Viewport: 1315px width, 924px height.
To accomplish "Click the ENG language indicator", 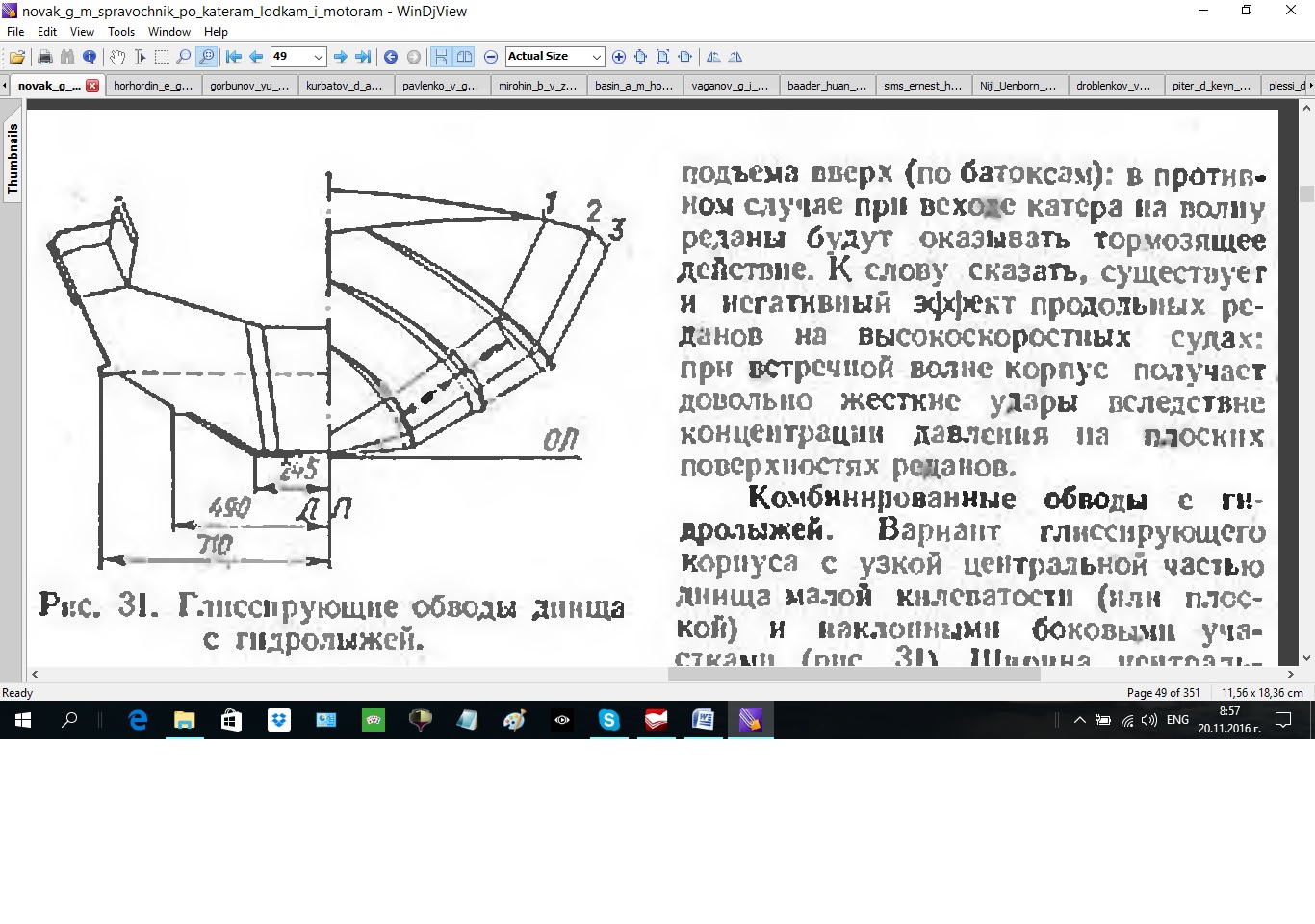I will [1177, 720].
